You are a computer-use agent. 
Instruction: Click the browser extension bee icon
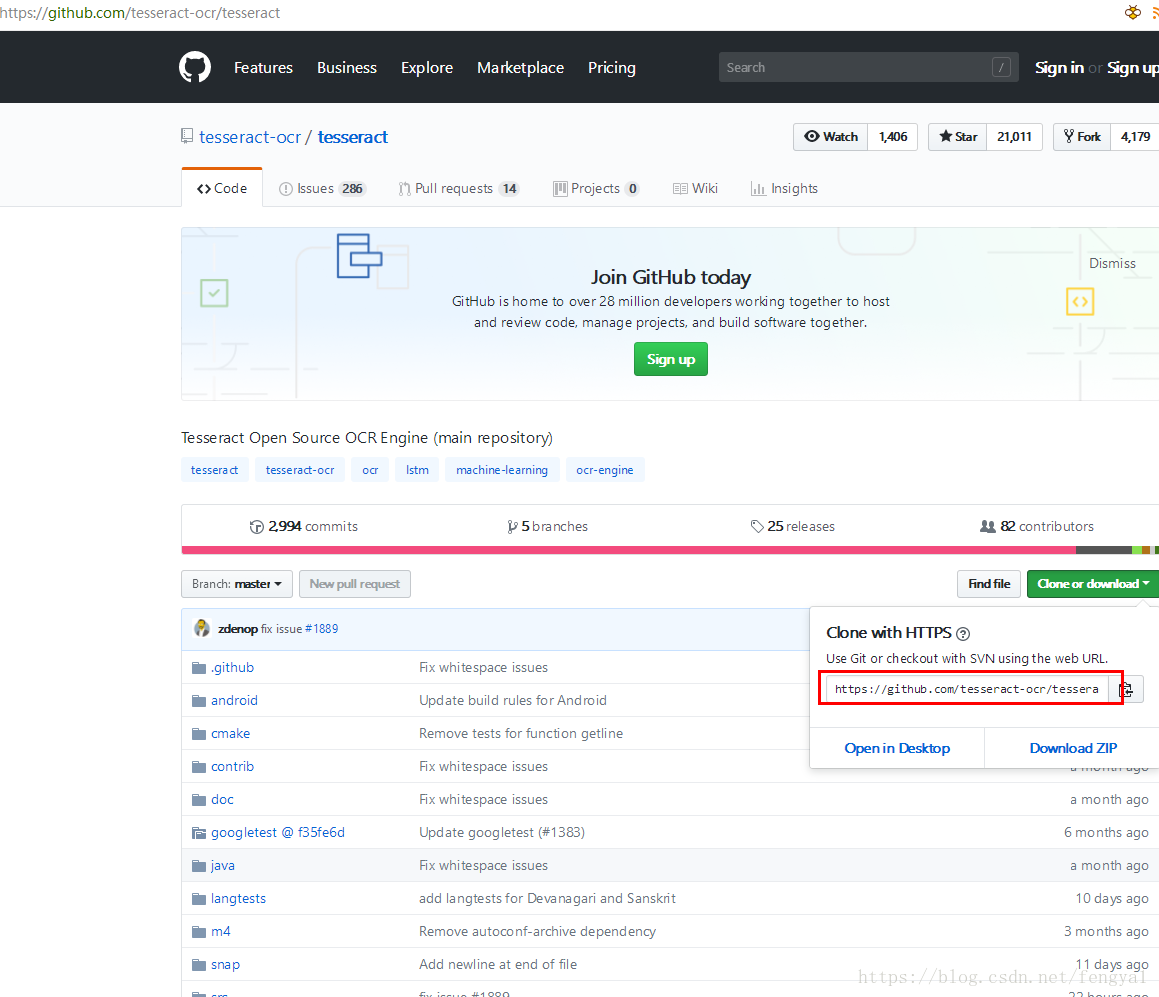click(1132, 12)
